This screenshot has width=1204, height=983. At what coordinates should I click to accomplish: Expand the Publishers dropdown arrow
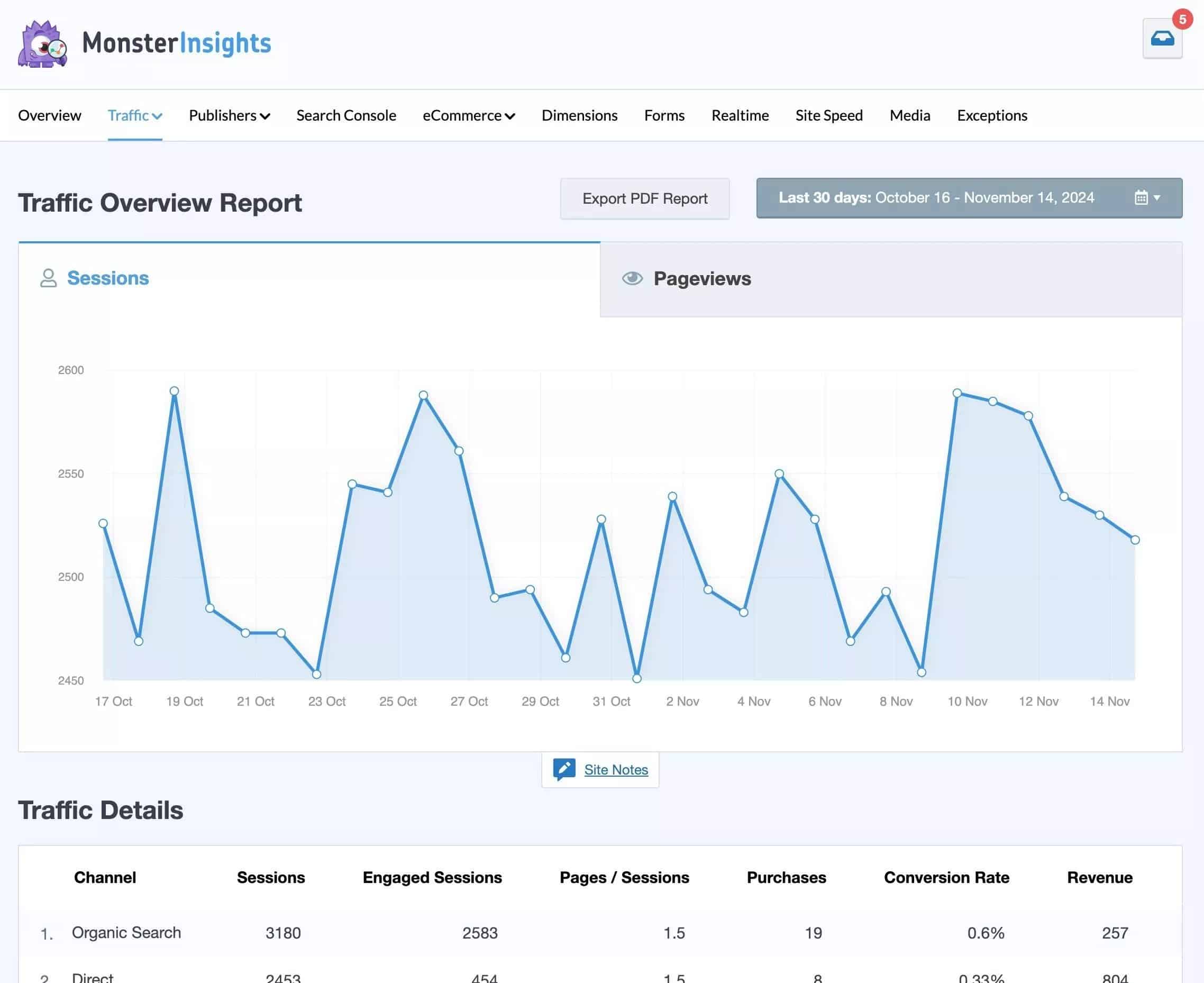pos(265,116)
